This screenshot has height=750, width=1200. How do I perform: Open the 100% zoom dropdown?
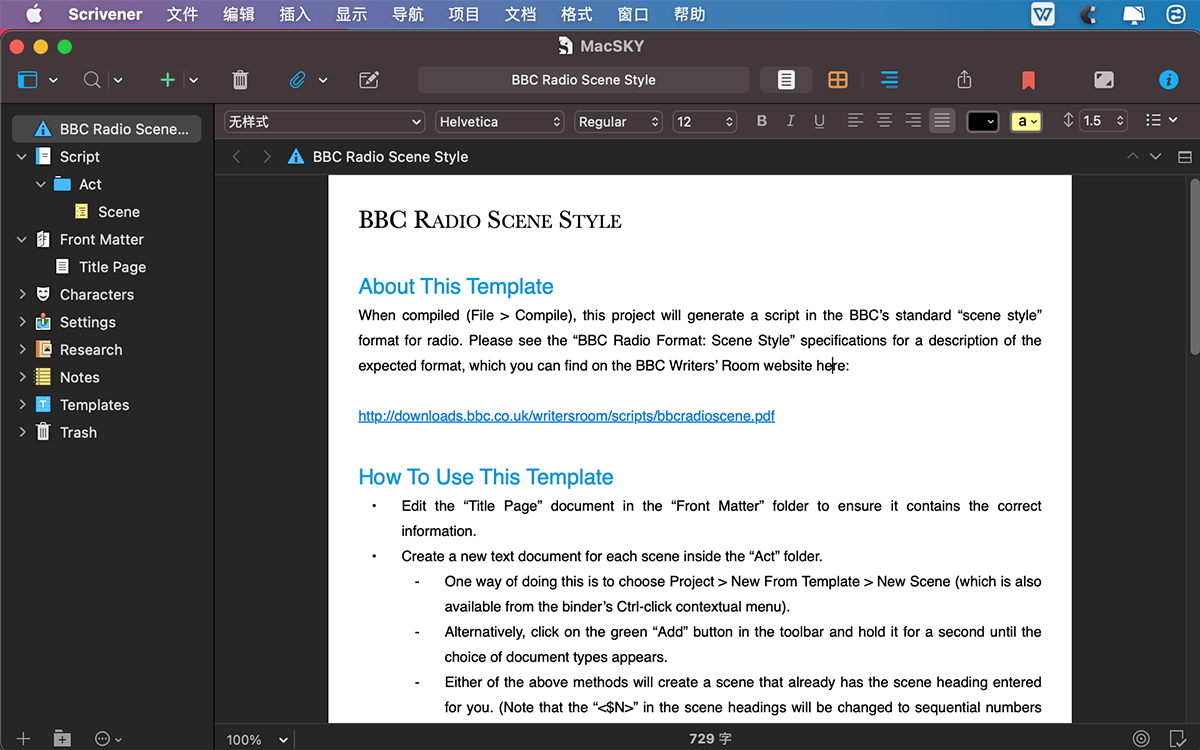[257, 739]
